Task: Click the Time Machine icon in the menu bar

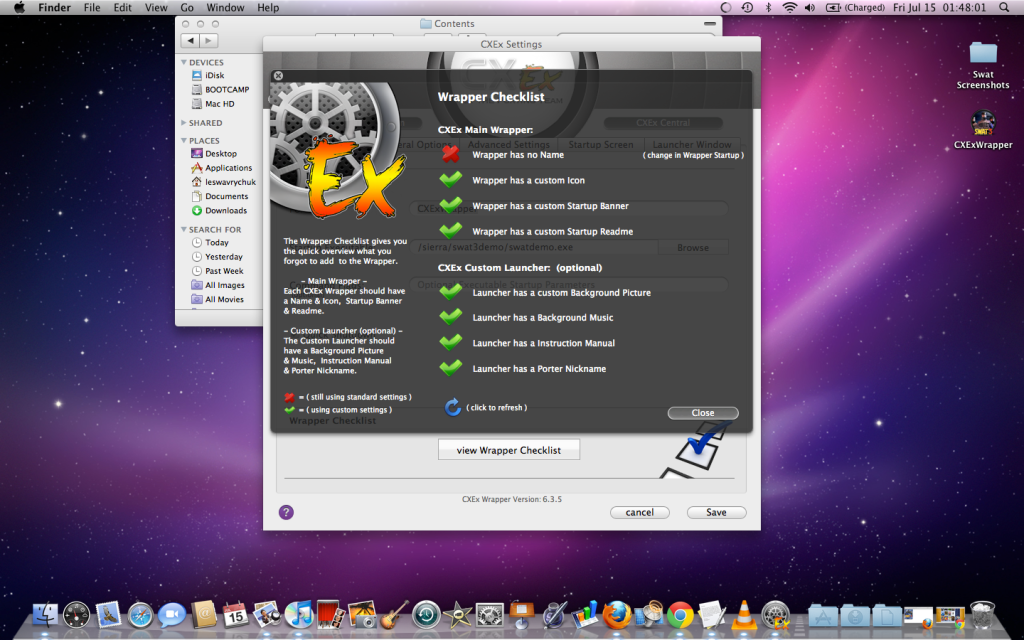Action: (747, 8)
